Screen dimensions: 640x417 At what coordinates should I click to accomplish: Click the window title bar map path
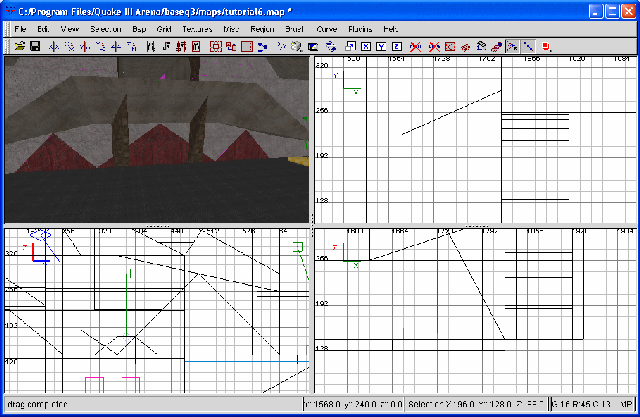155,11
